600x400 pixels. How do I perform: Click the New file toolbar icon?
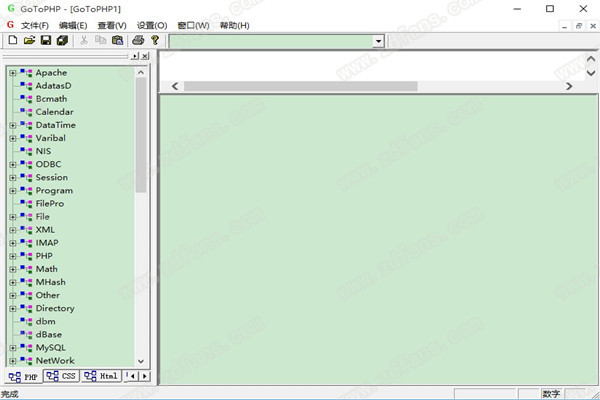(13, 40)
